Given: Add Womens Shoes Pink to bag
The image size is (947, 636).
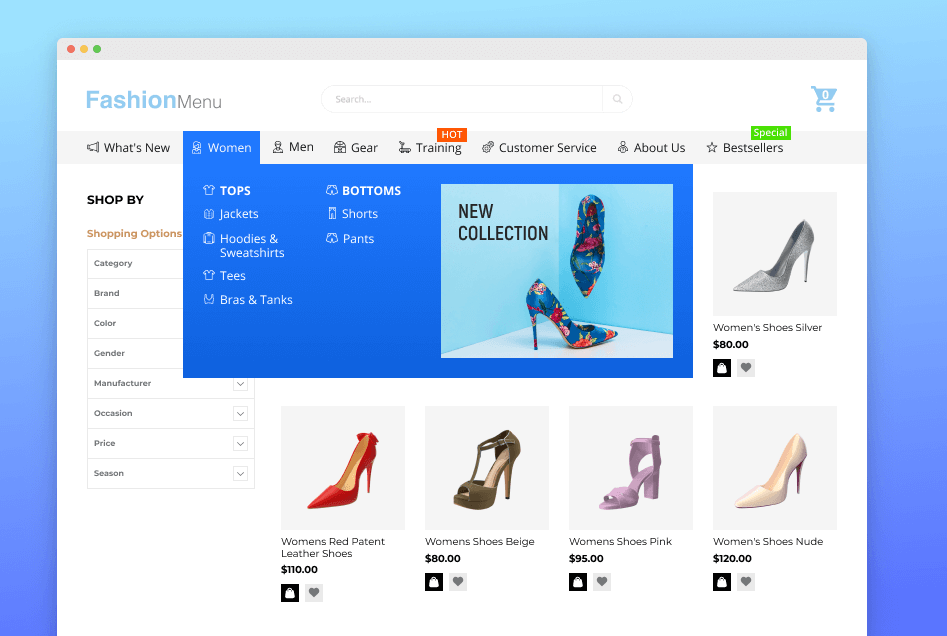Looking at the screenshot, I should tap(578, 582).
